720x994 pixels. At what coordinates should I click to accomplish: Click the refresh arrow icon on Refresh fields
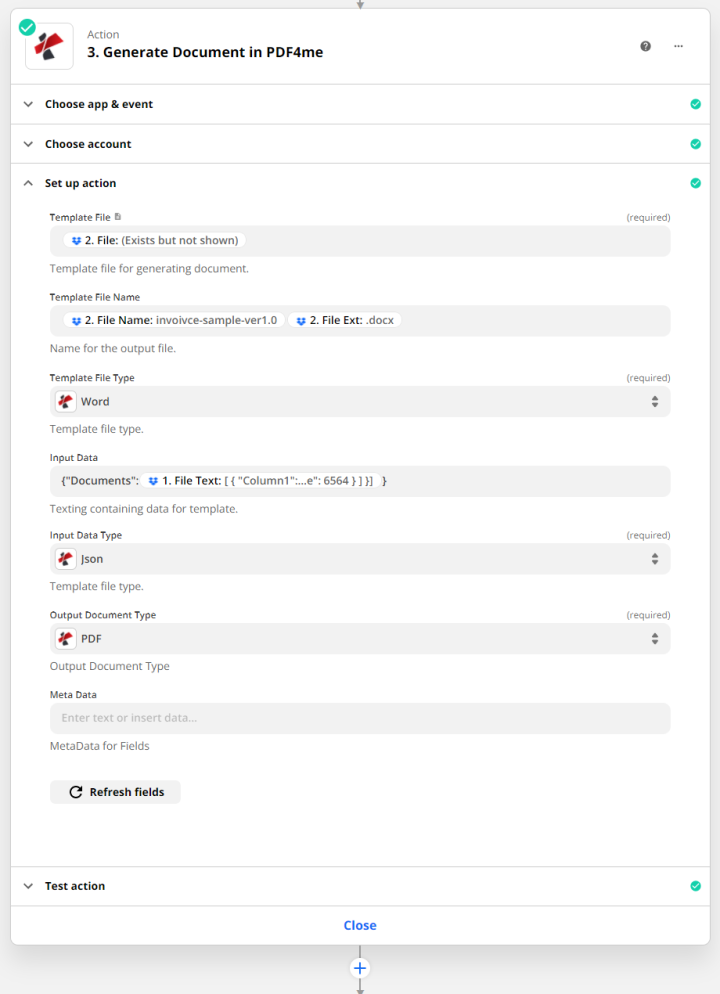(x=76, y=791)
